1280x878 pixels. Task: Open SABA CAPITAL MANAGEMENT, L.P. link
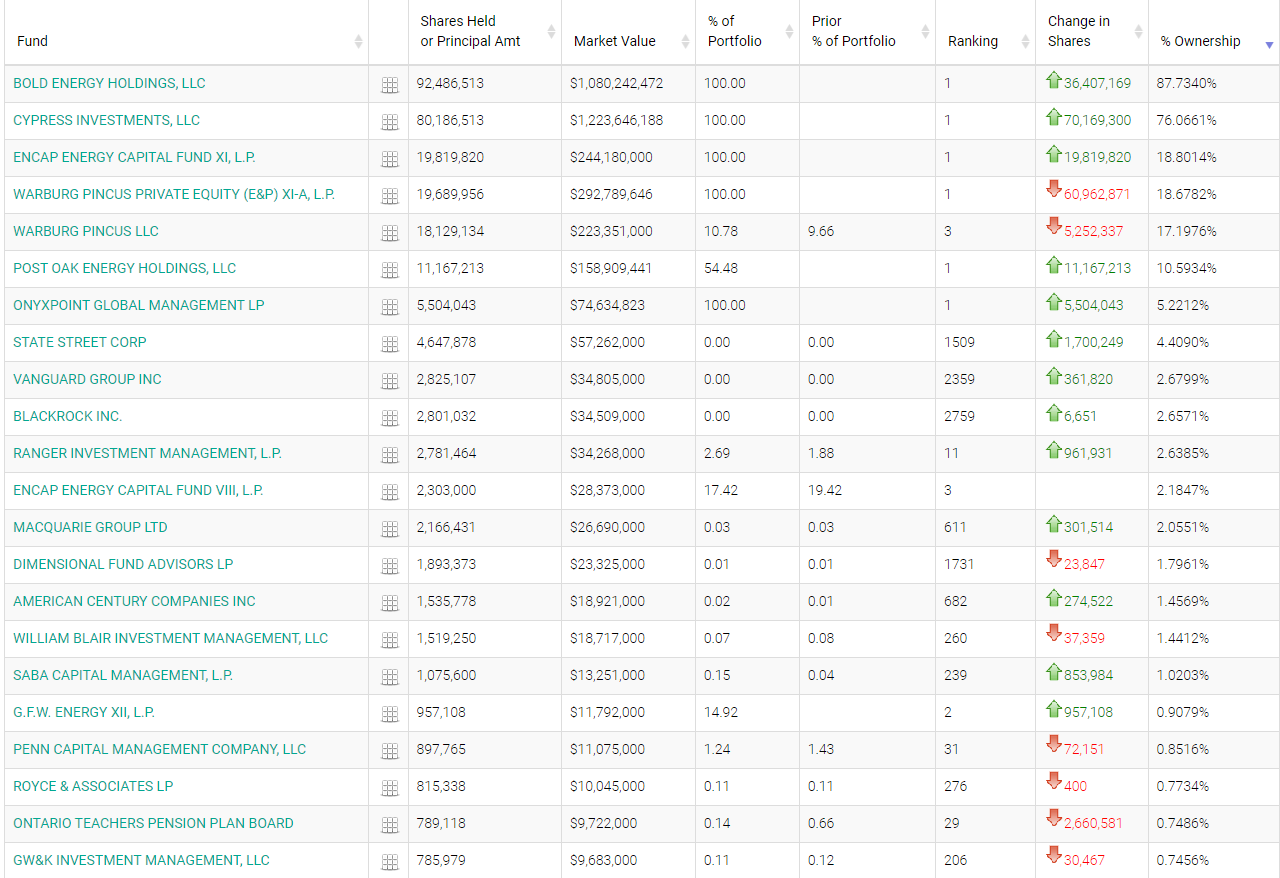123,675
